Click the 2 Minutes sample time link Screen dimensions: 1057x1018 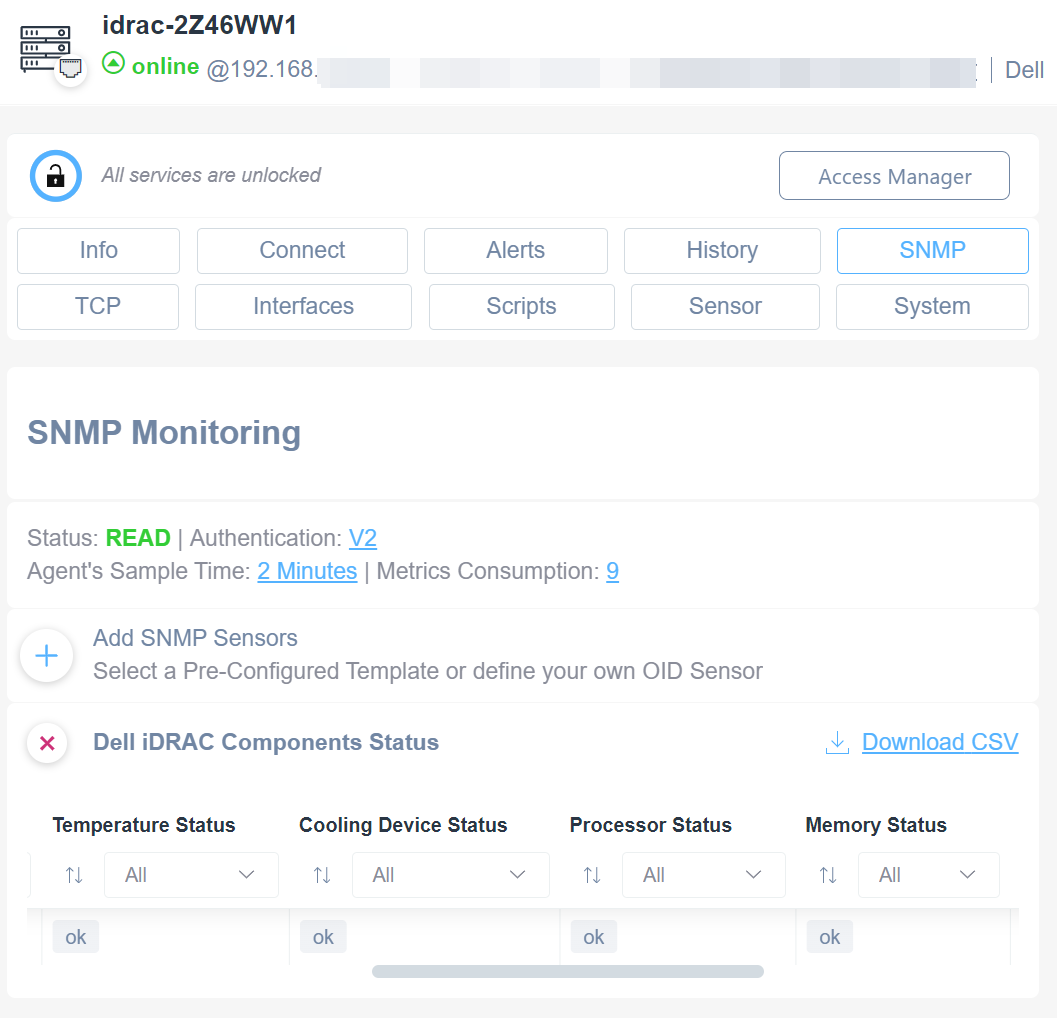307,571
